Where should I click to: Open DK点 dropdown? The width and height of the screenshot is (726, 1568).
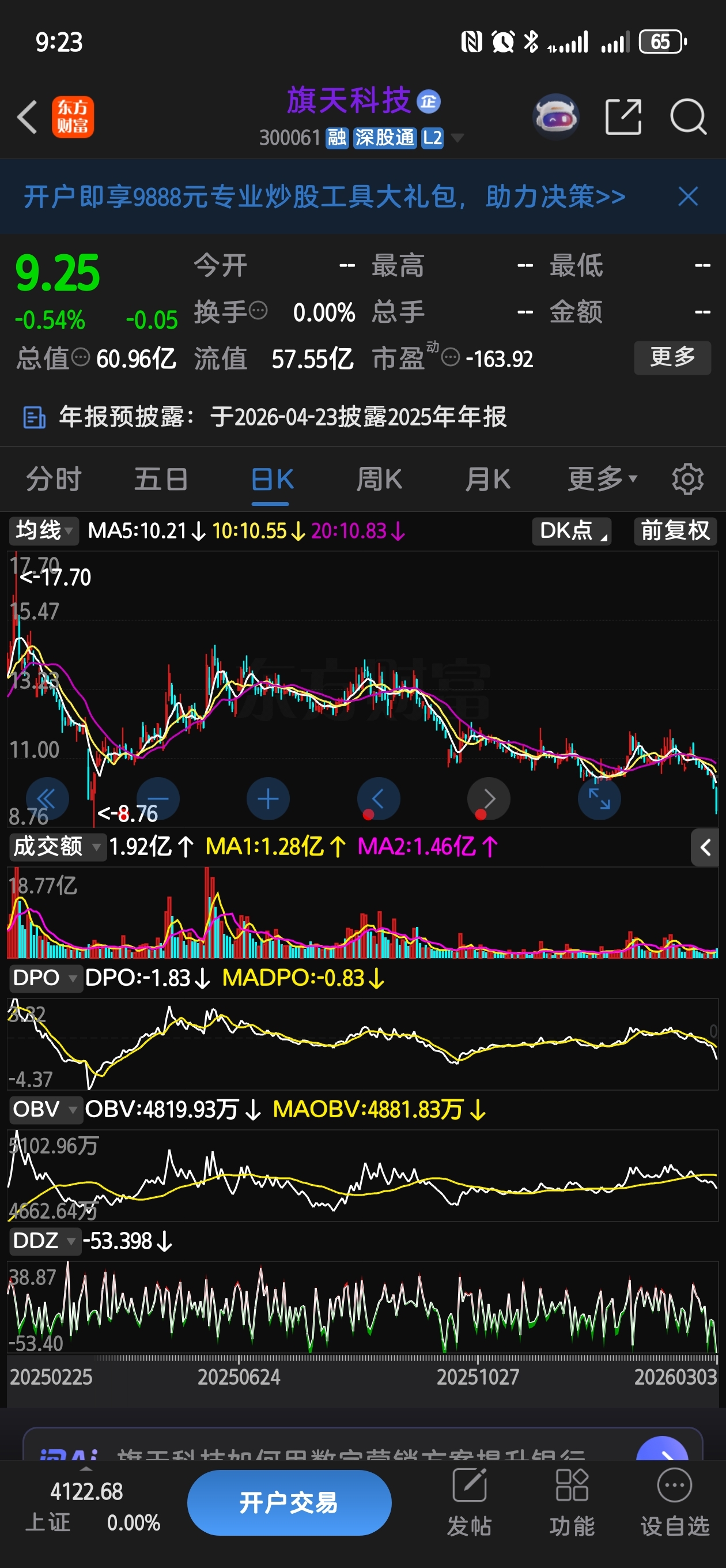(x=572, y=531)
